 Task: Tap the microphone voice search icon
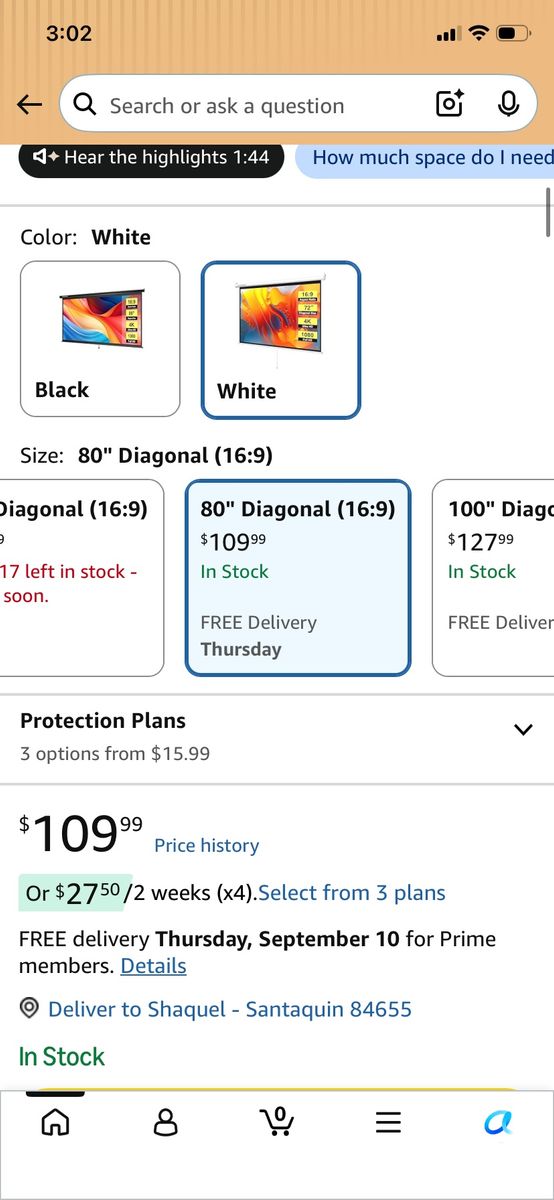click(508, 104)
